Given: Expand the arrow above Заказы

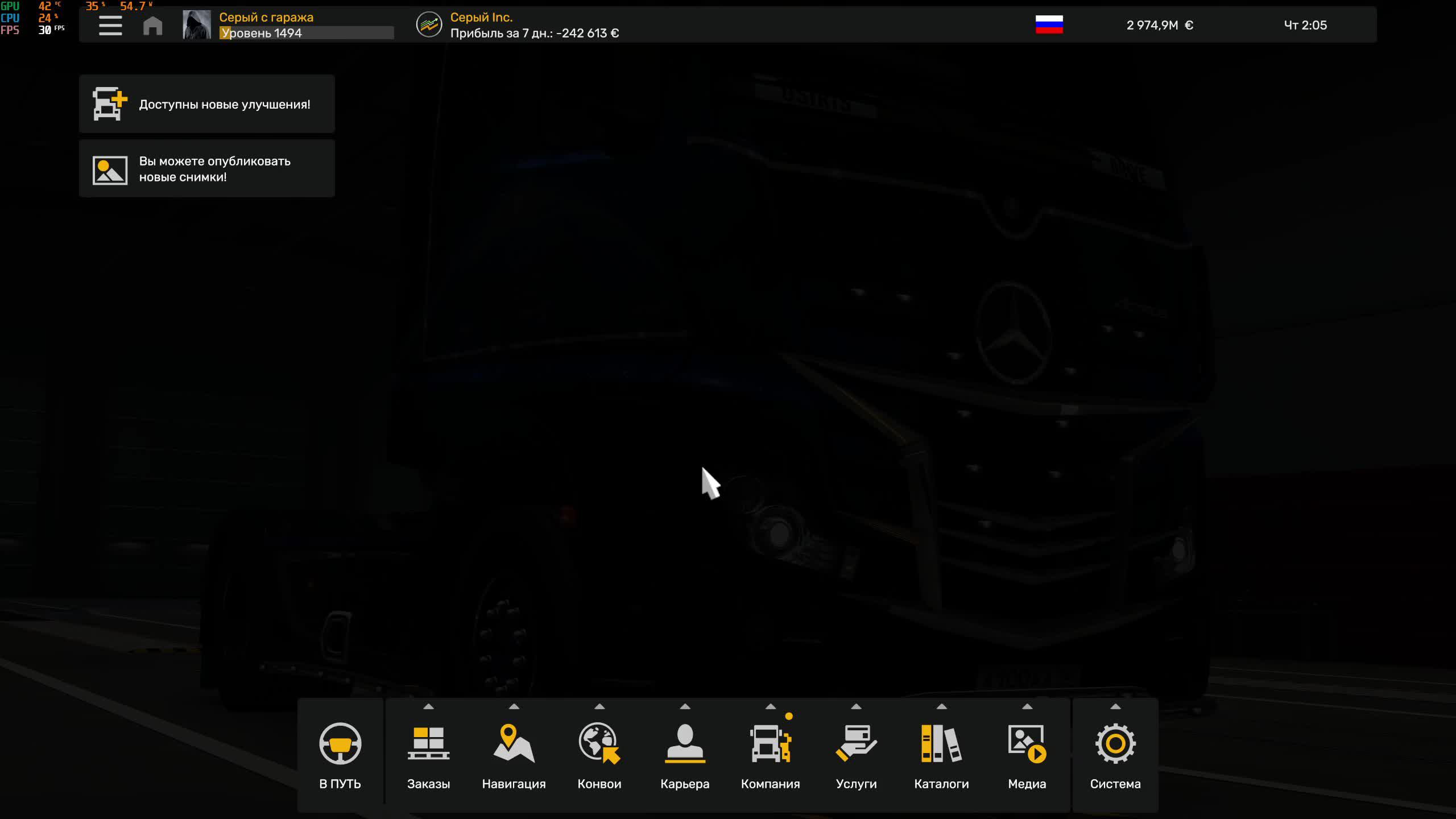Looking at the screenshot, I should [428, 706].
